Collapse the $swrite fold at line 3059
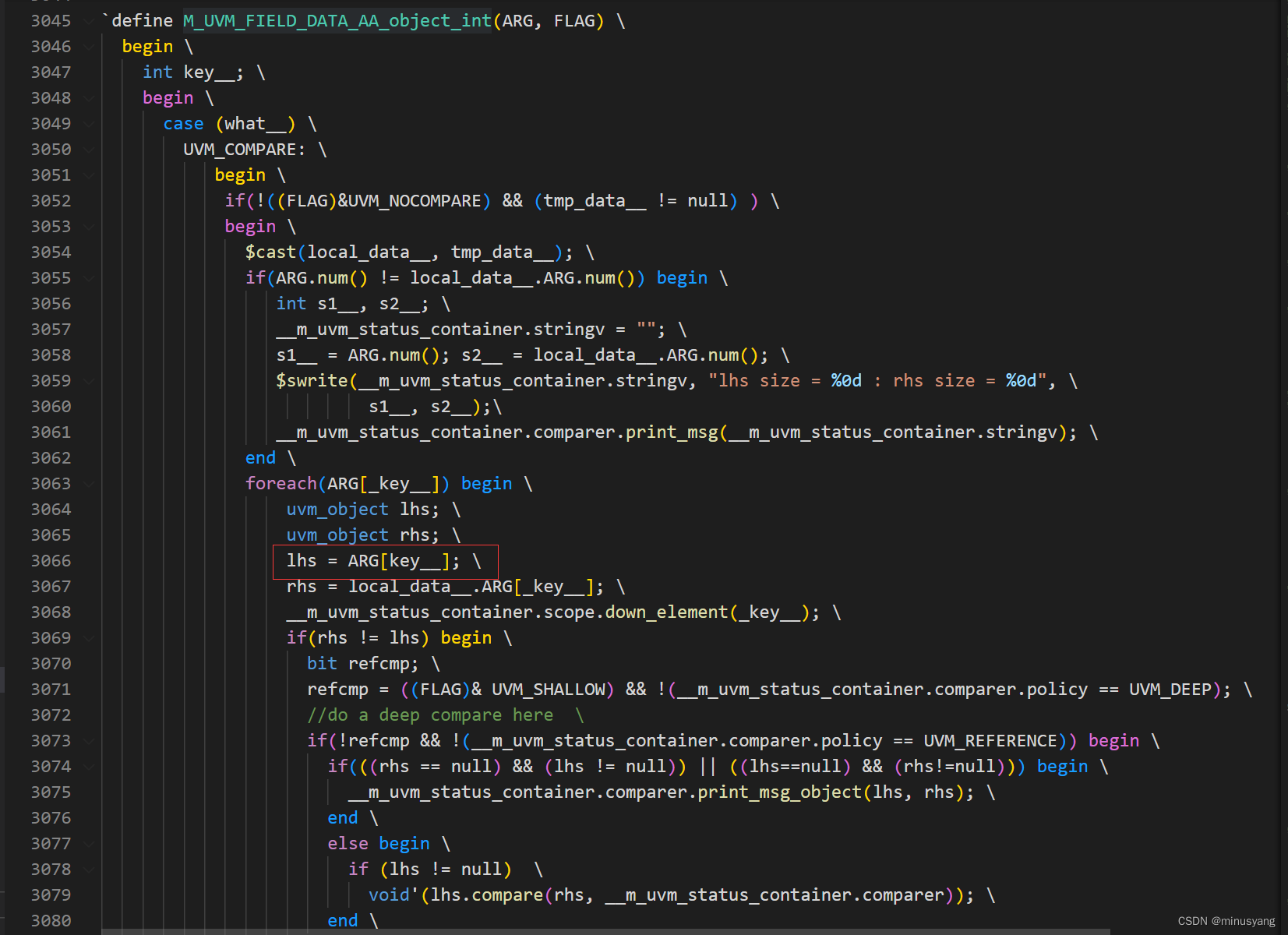This screenshot has width=1288, height=935. [x=88, y=380]
